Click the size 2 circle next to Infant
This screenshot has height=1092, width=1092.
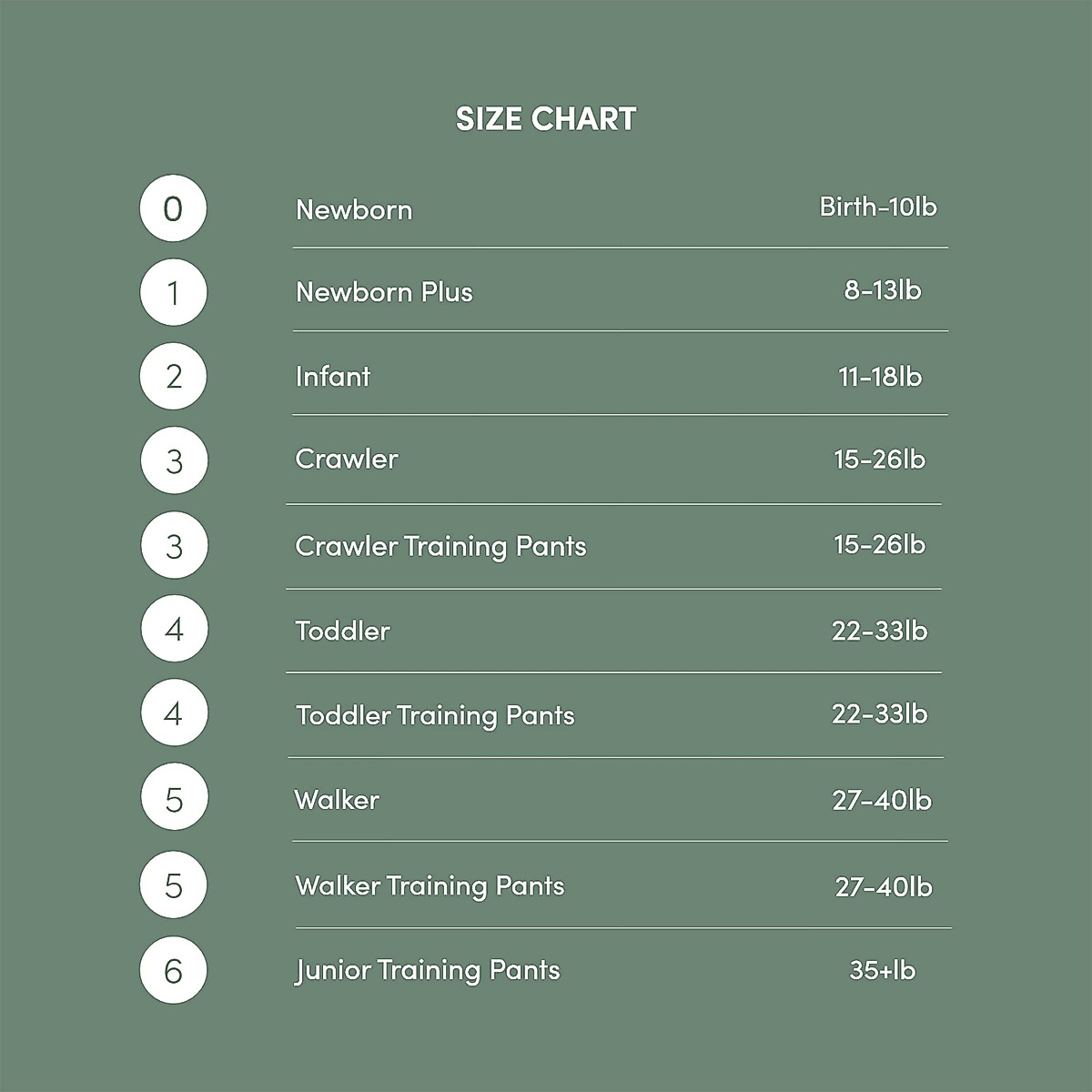(173, 376)
